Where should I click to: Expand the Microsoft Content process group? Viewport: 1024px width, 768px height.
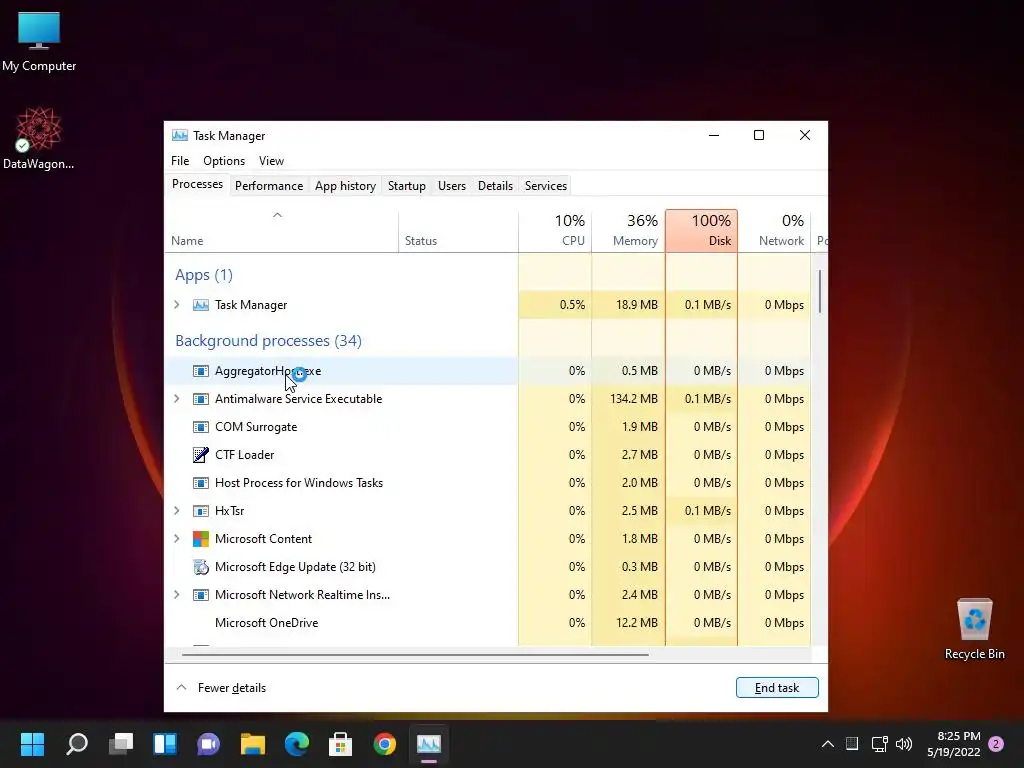point(176,539)
